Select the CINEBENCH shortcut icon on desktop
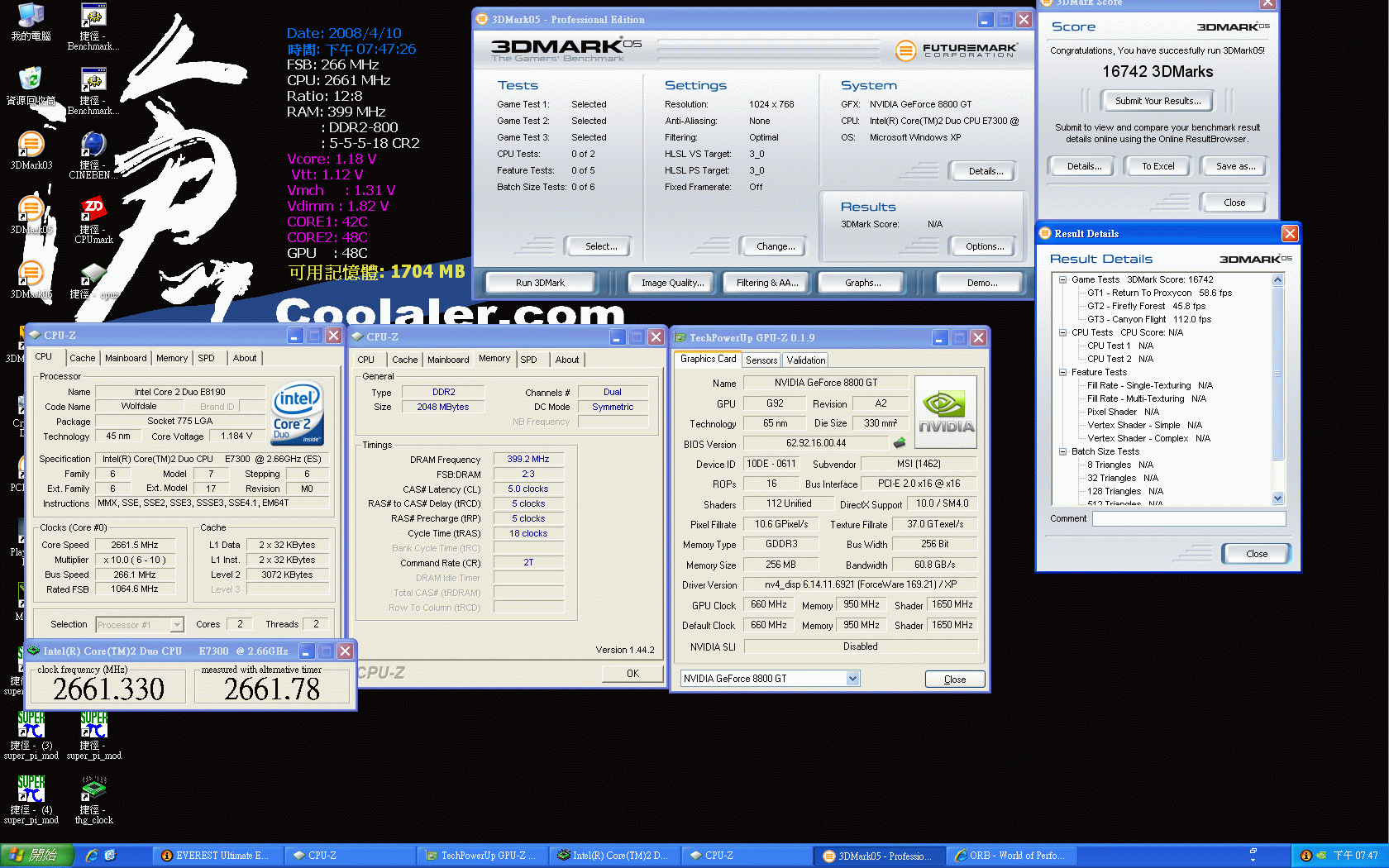 pos(93,155)
